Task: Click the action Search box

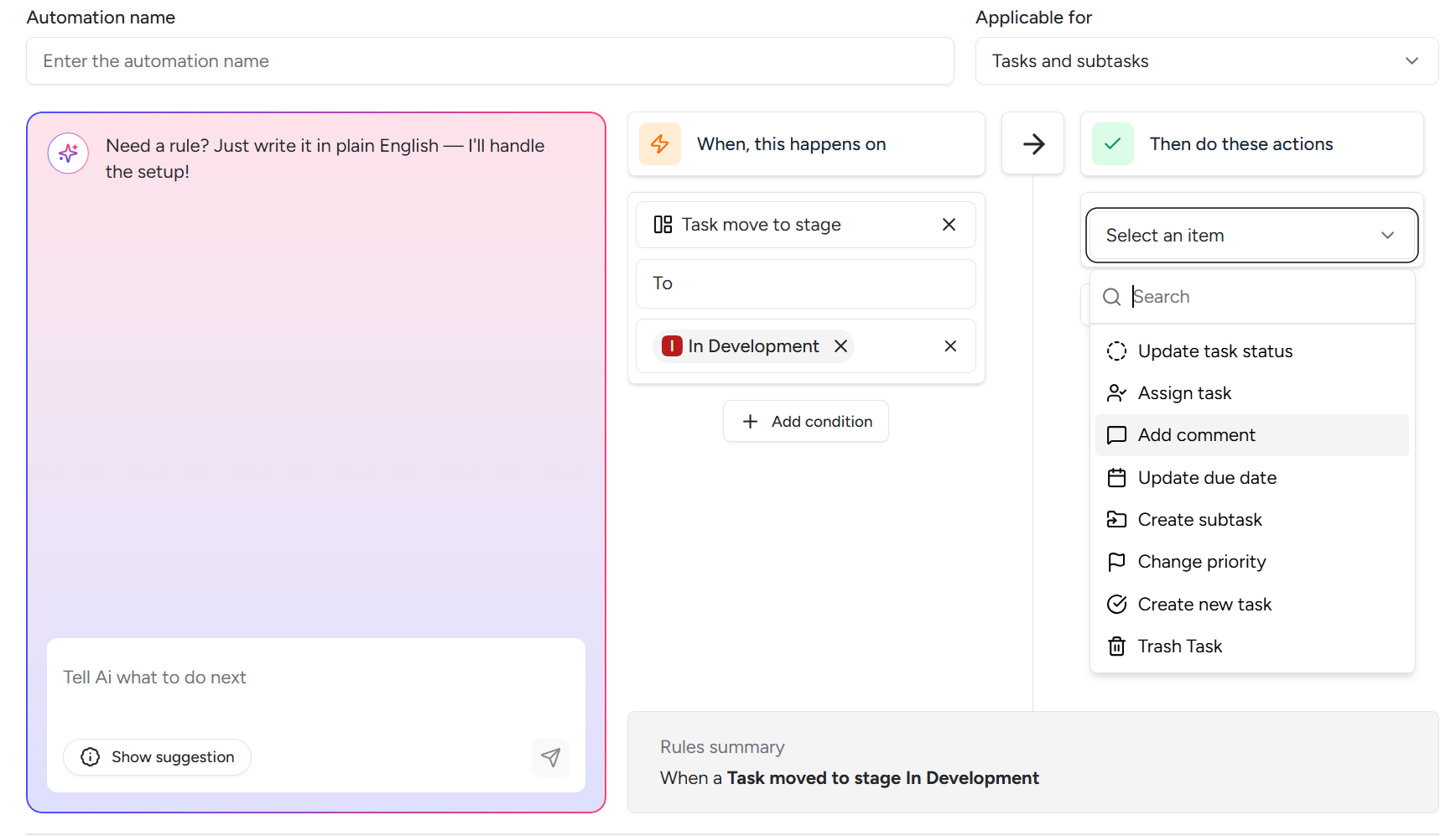Action: point(1266,297)
